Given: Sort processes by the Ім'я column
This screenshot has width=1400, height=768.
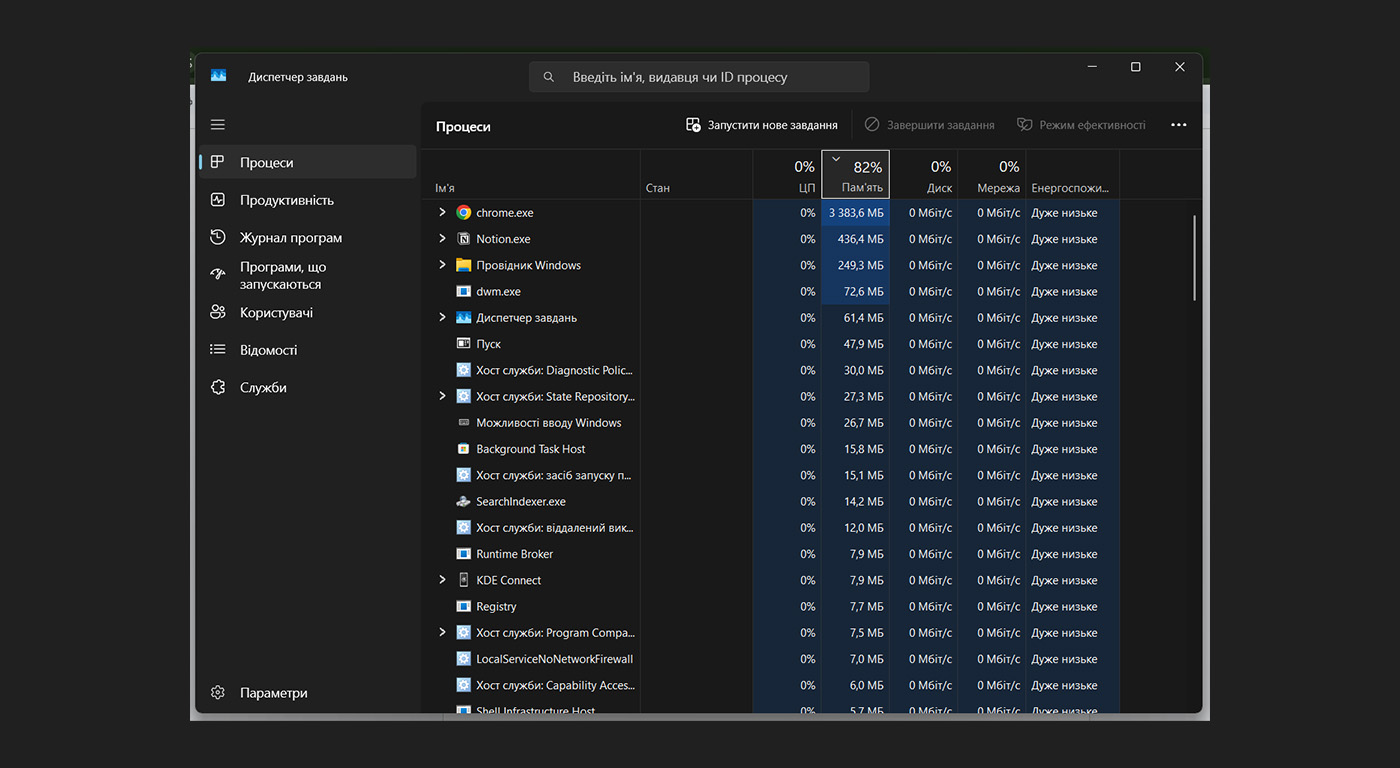Looking at the screenshot, I should (x=531, y=175).
